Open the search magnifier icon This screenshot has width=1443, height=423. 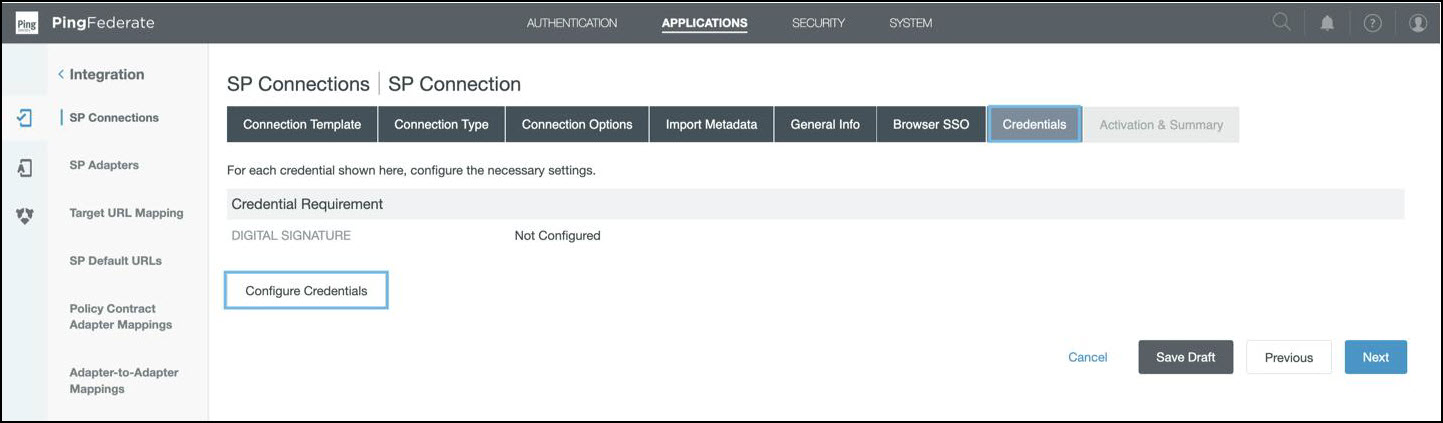coord(1281,23)
